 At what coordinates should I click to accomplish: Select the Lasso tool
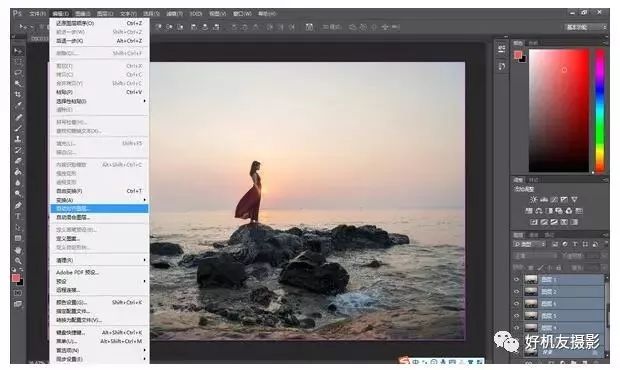(x=18, y=73)
